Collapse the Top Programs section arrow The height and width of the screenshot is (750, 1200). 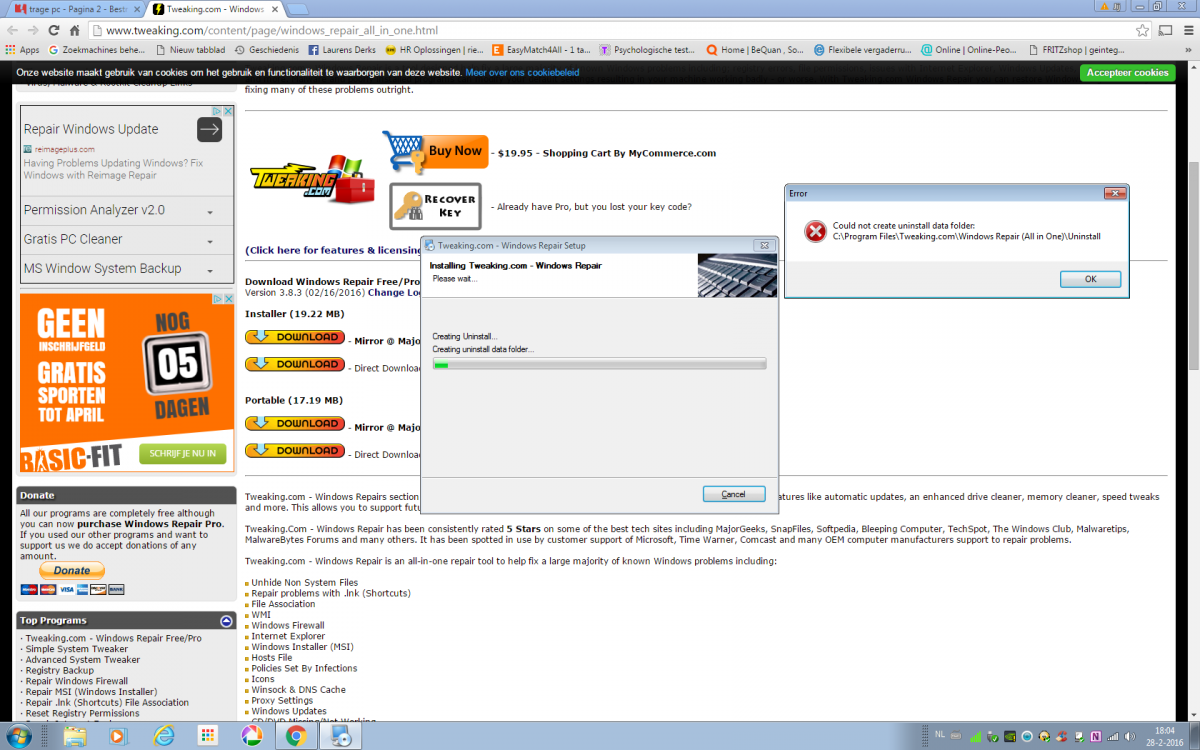(226, 621)
